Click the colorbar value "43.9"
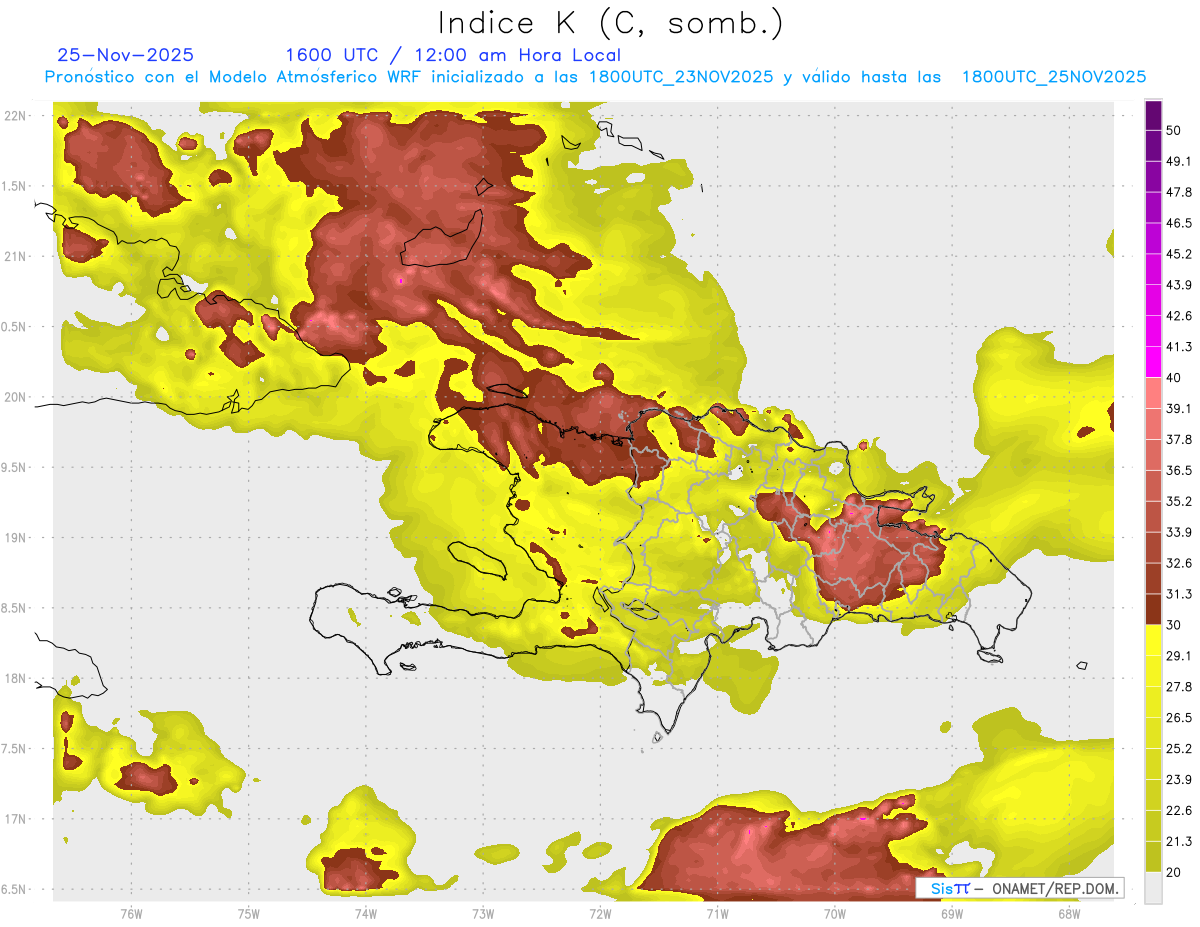This screenshot has height=927, width=1200. pyautogui.click(x=1179, y=285)
